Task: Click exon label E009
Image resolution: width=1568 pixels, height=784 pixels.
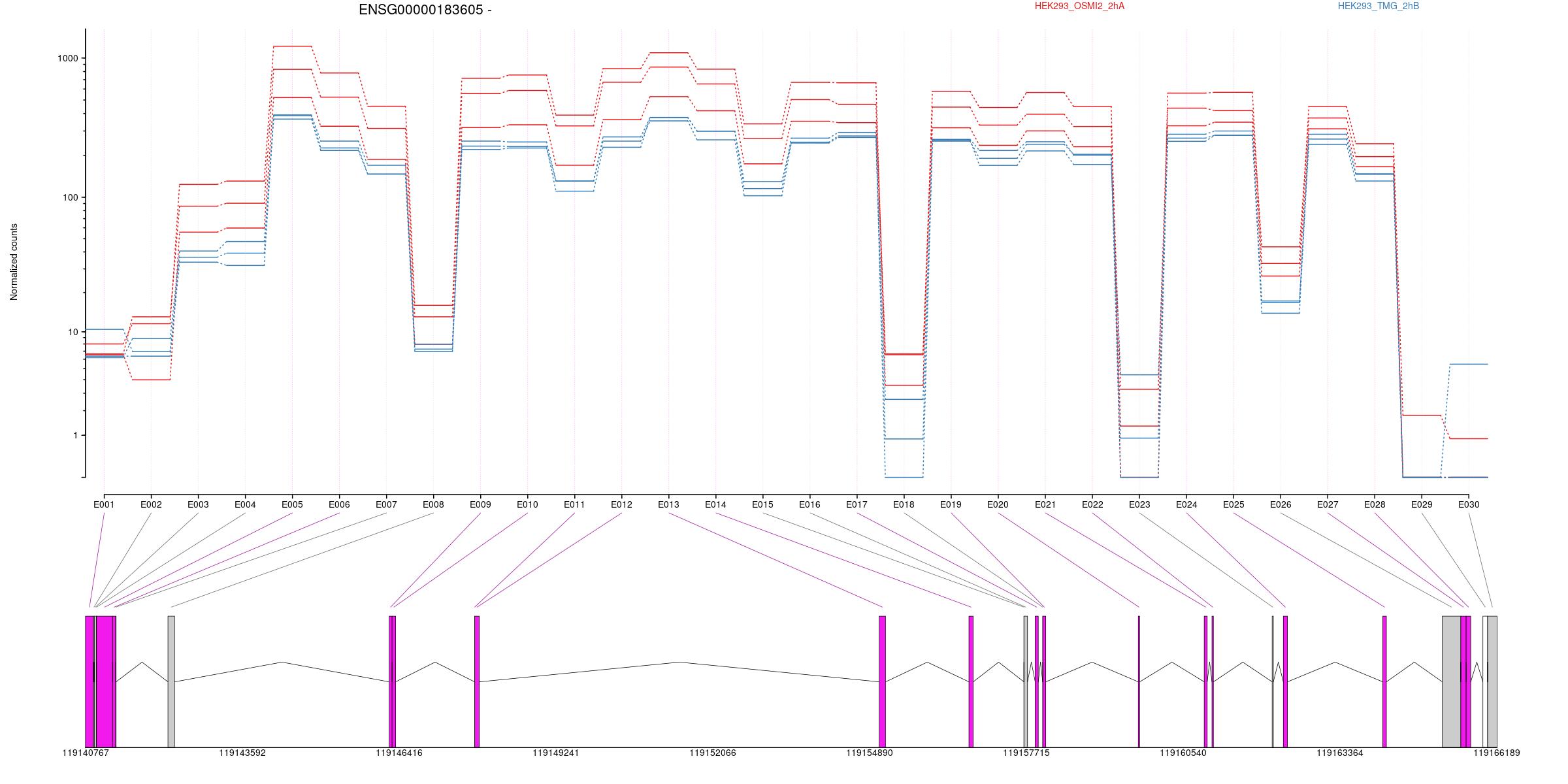Action: pos(480,504)
